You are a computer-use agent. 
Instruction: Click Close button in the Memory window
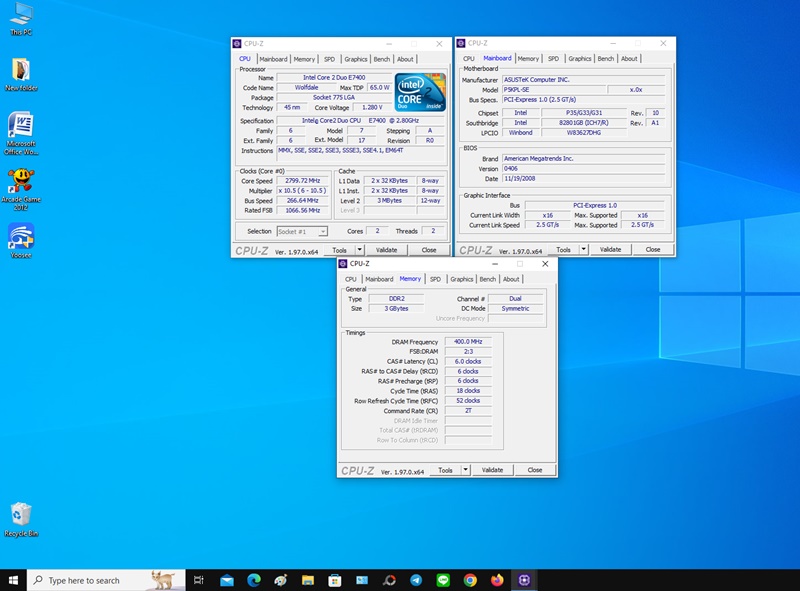(535, 470)
